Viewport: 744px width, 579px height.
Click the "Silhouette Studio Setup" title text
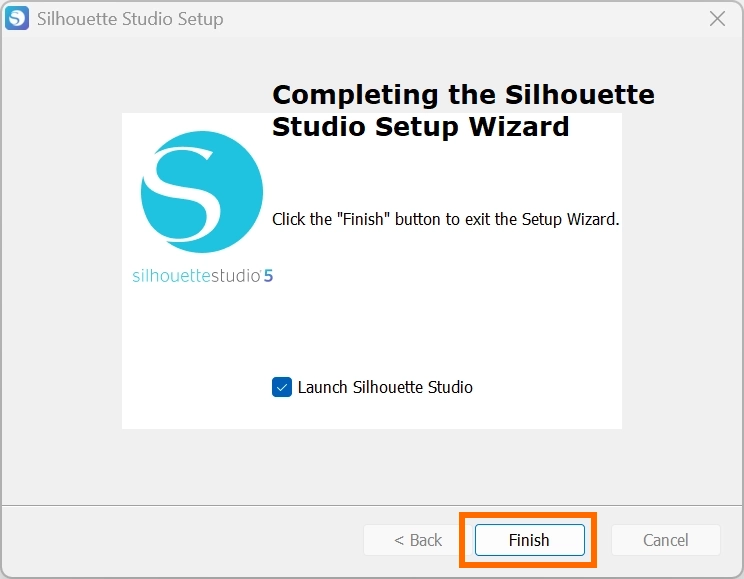130,19
